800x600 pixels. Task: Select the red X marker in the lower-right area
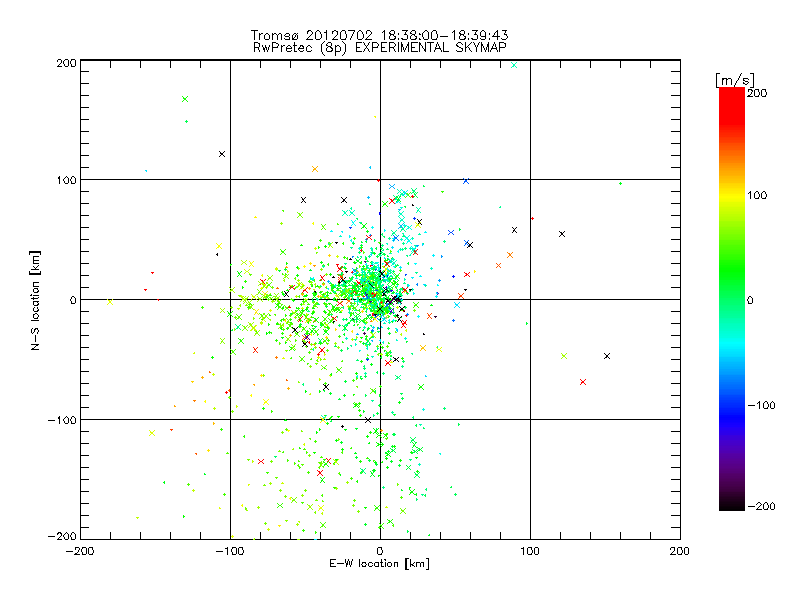pos(583,382)
